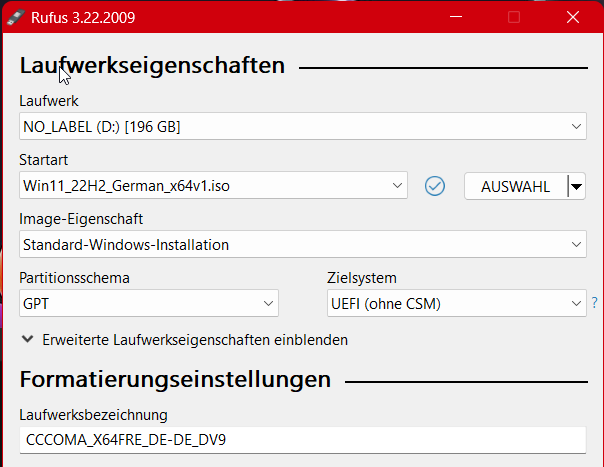The width and height of the screenshot is (604, 467).
Task: Open the Zielsystem dropdown showing UEFI (ohne CSM)
Action: coord(456,303)
